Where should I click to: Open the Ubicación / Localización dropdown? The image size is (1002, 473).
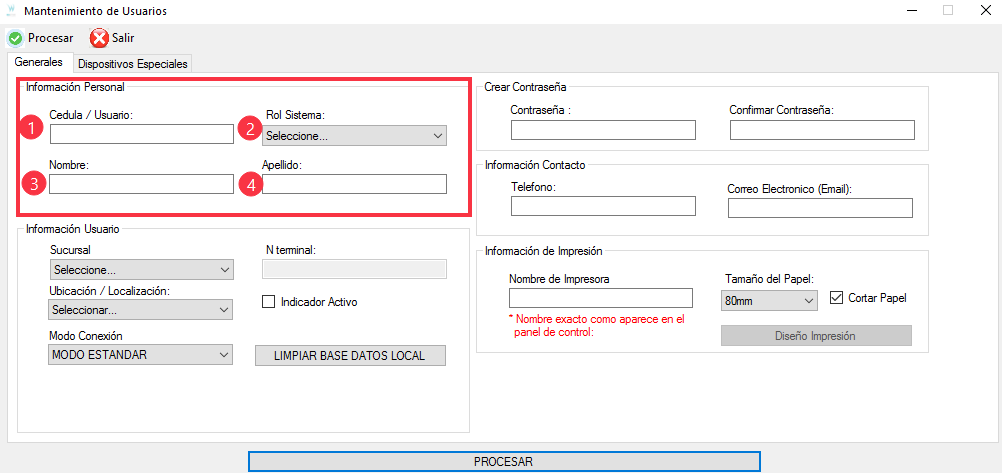(141, 310)
